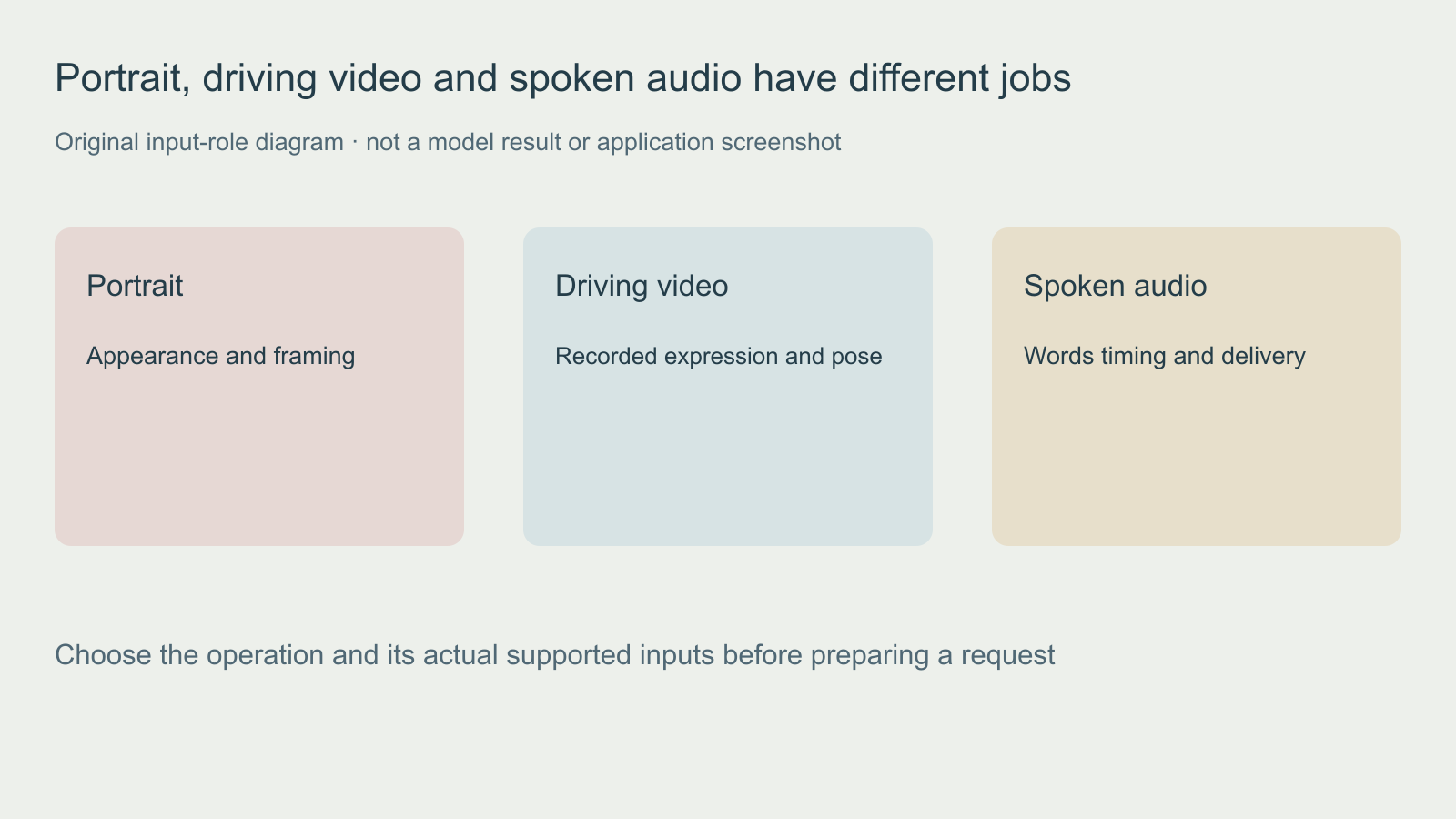This screenshot has width=1456, height=819.
Task: Select the 'Spoken audio' card heading
Action: click(x=1116, y=286)
